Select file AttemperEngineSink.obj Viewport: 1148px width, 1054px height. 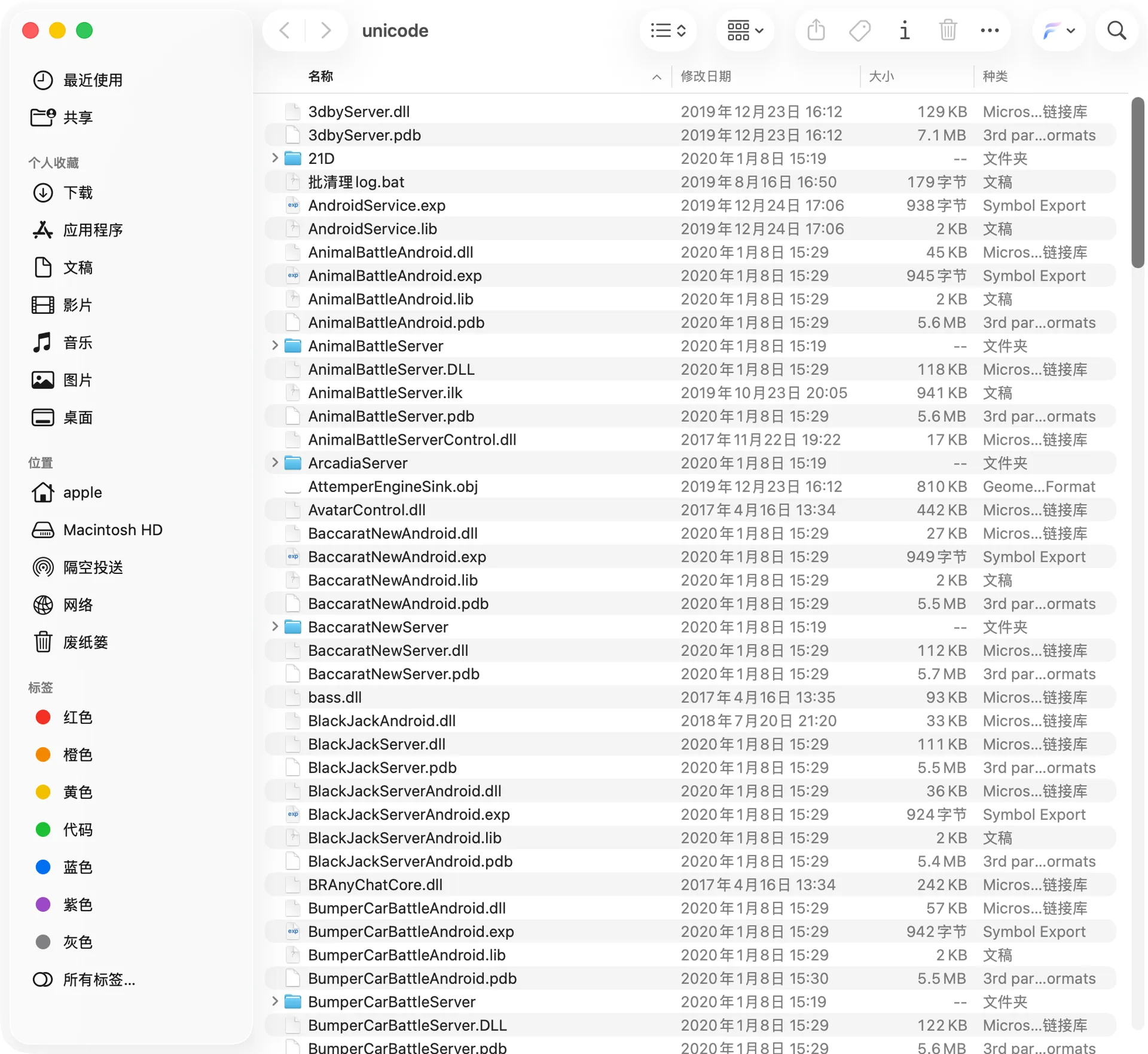(691, 487)
